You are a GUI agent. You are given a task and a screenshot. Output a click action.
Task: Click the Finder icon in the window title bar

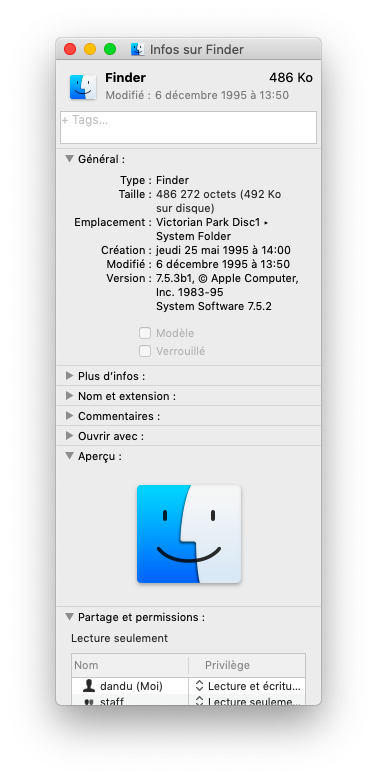pos(138,49)
